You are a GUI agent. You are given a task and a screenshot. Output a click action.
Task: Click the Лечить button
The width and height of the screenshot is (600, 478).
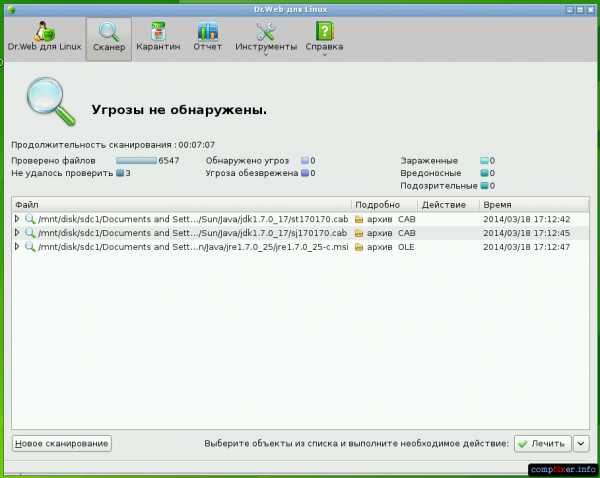(543, 444)
